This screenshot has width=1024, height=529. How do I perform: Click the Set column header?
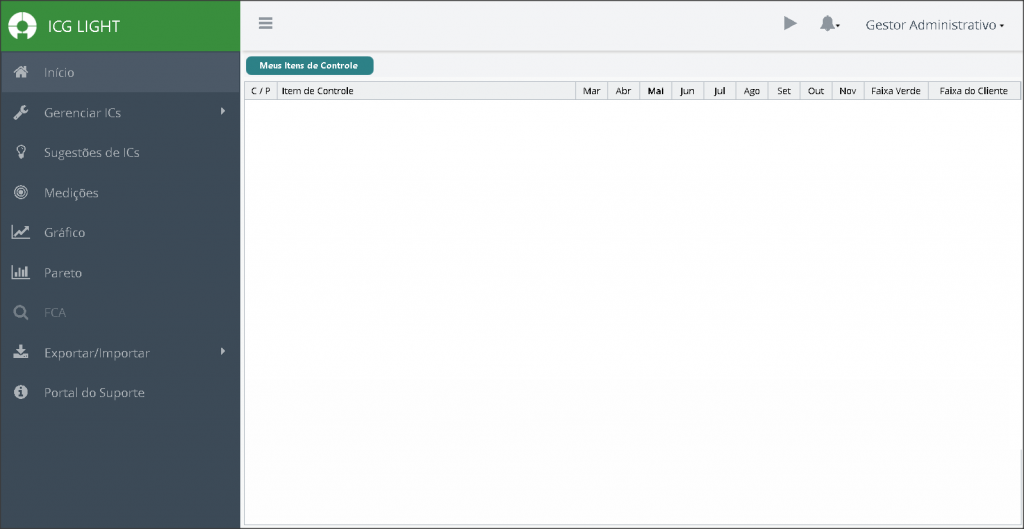click(x=784, y=91)
